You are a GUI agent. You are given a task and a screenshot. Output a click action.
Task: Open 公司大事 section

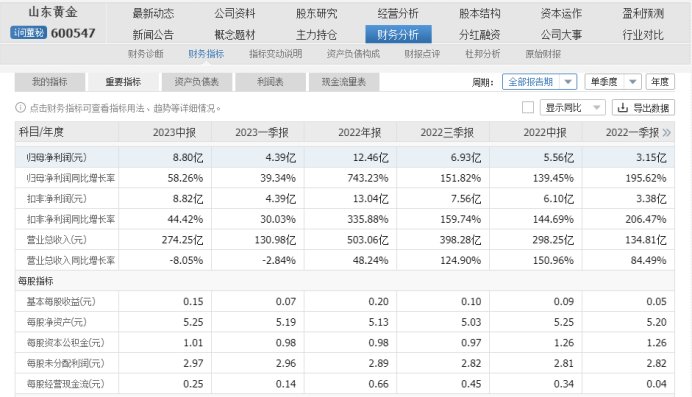pos(561,34)
